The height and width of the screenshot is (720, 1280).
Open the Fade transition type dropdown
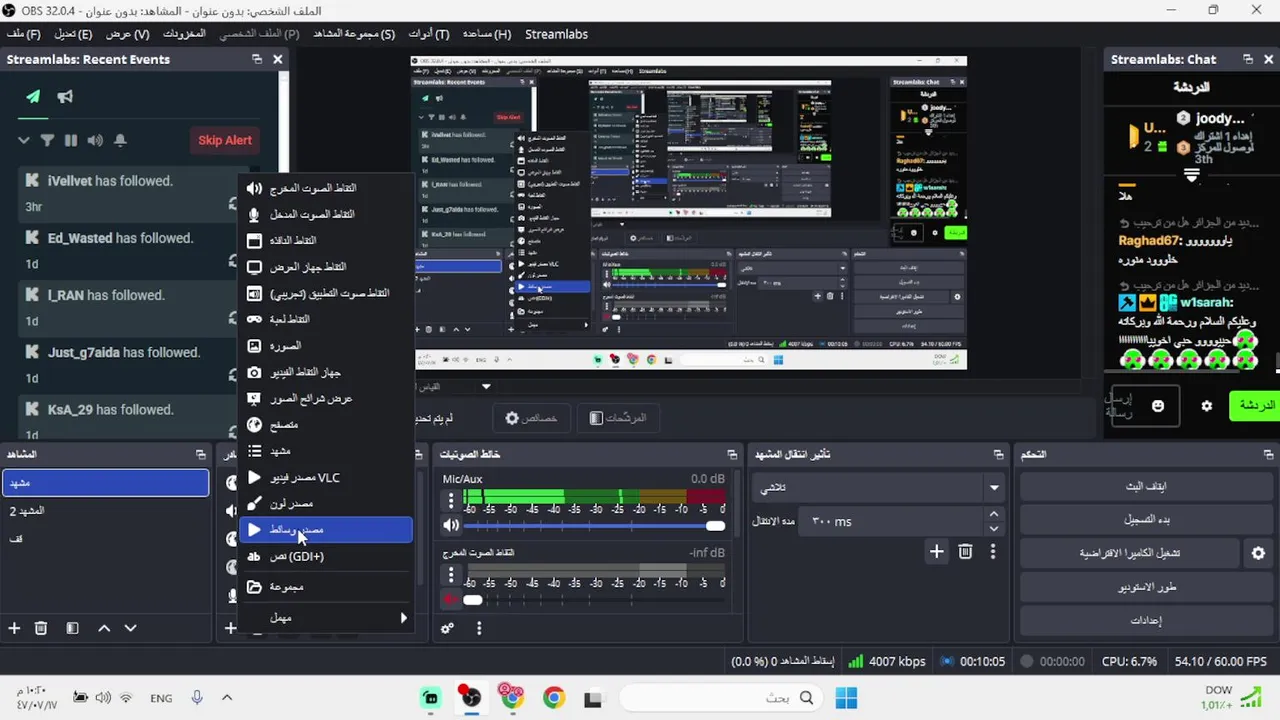879,487
